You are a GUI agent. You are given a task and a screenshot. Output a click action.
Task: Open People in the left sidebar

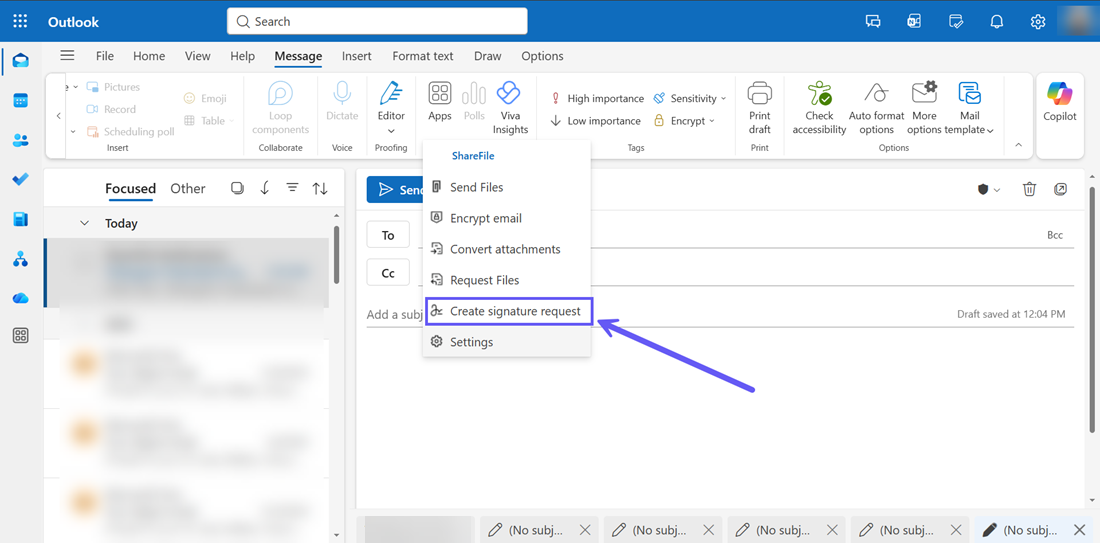click(20, 140)
